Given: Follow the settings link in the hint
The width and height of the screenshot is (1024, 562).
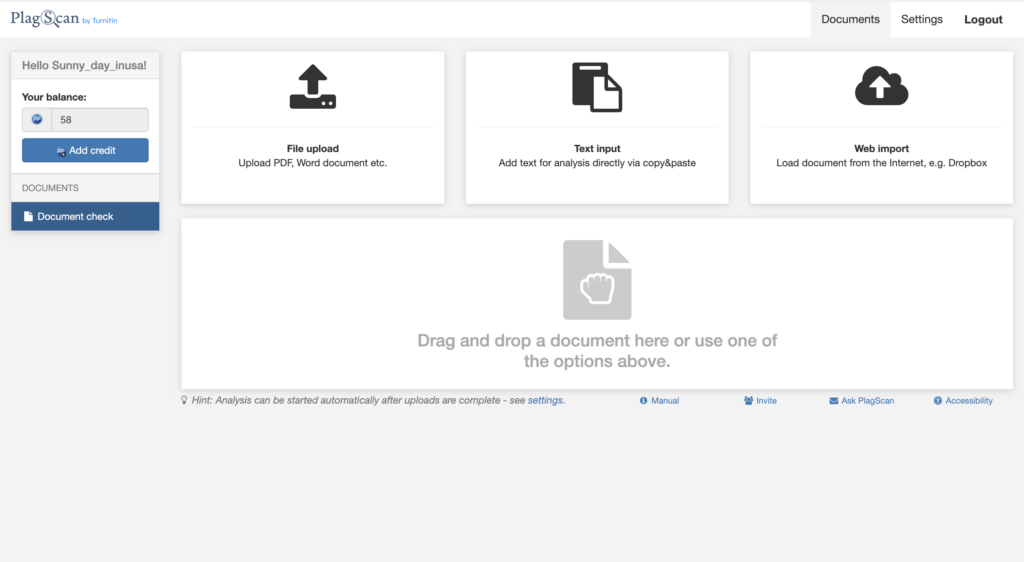Looking at the screenshot, I should coord(545,400).
